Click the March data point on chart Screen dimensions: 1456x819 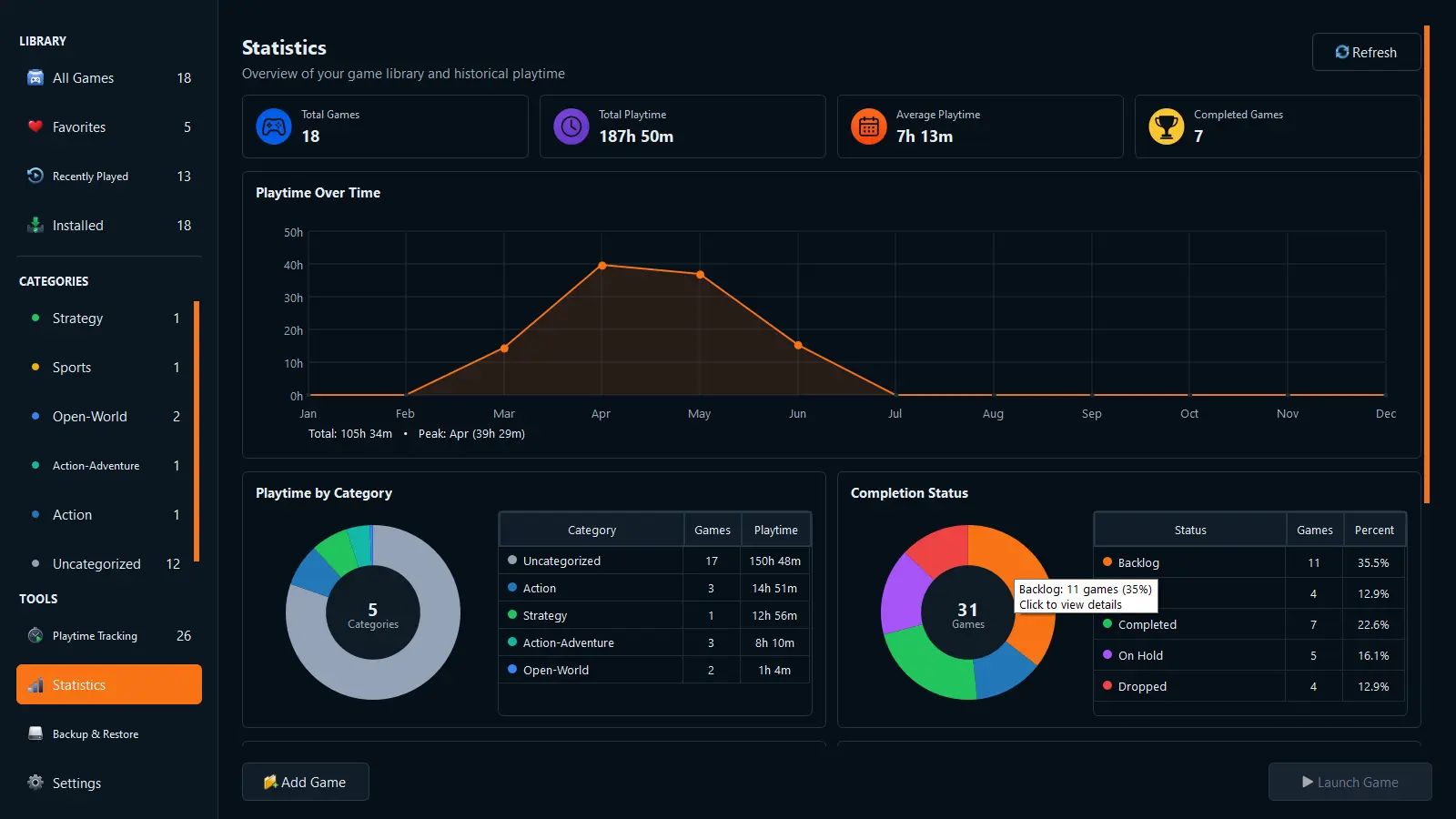point(504,349)
